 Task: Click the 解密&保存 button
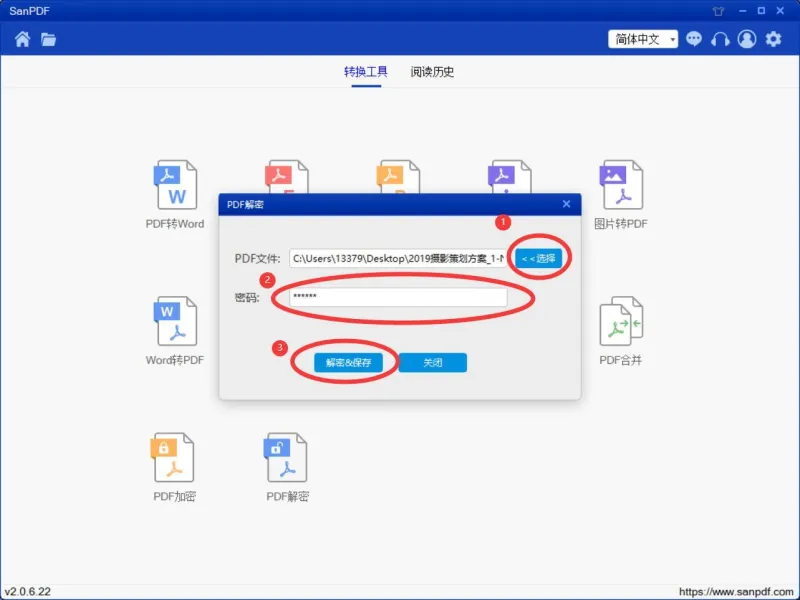click(x=348, y=362)
